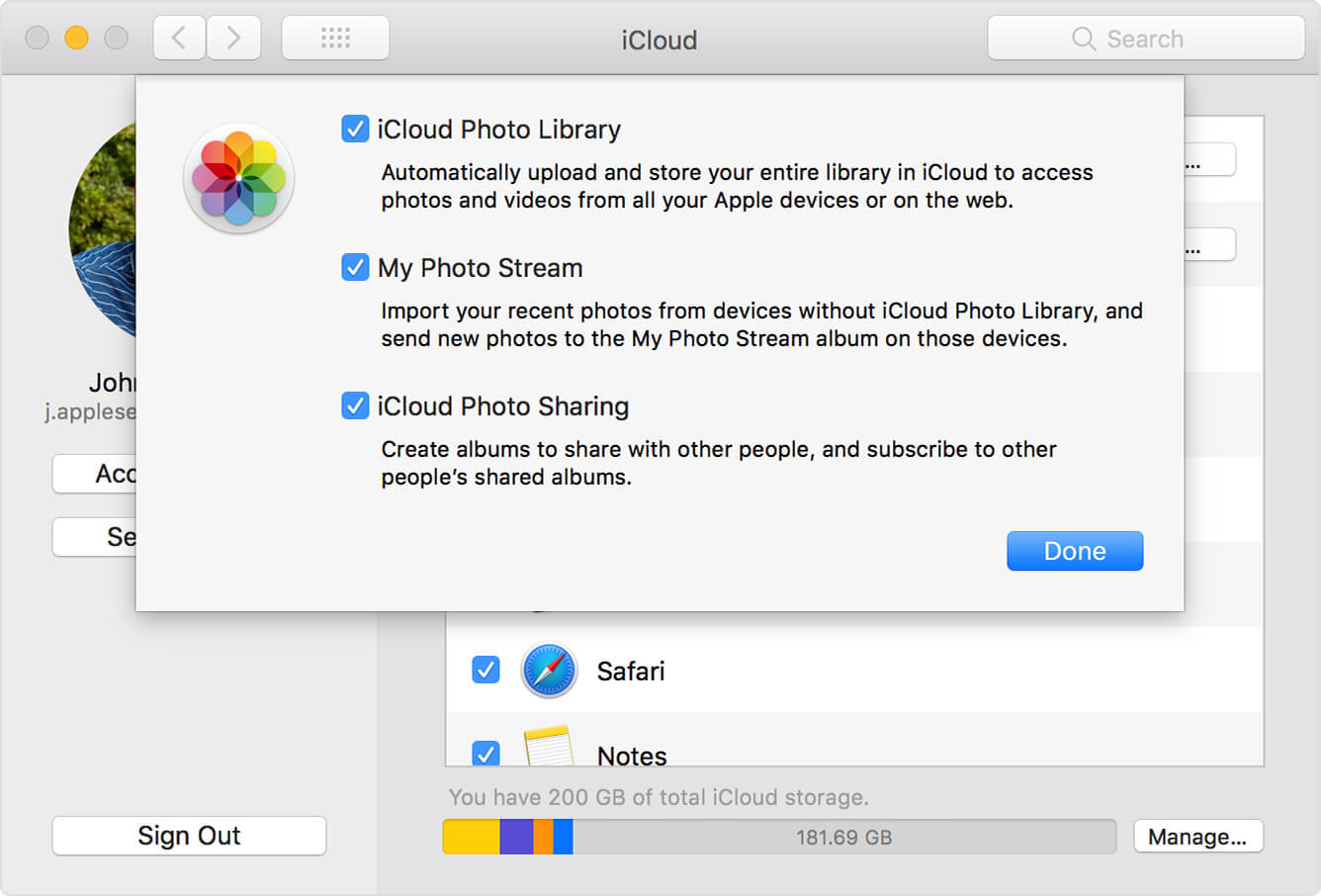Open the Manage... storage button
Viewport: 1321px width, 896px height.
coord(1198,836)
